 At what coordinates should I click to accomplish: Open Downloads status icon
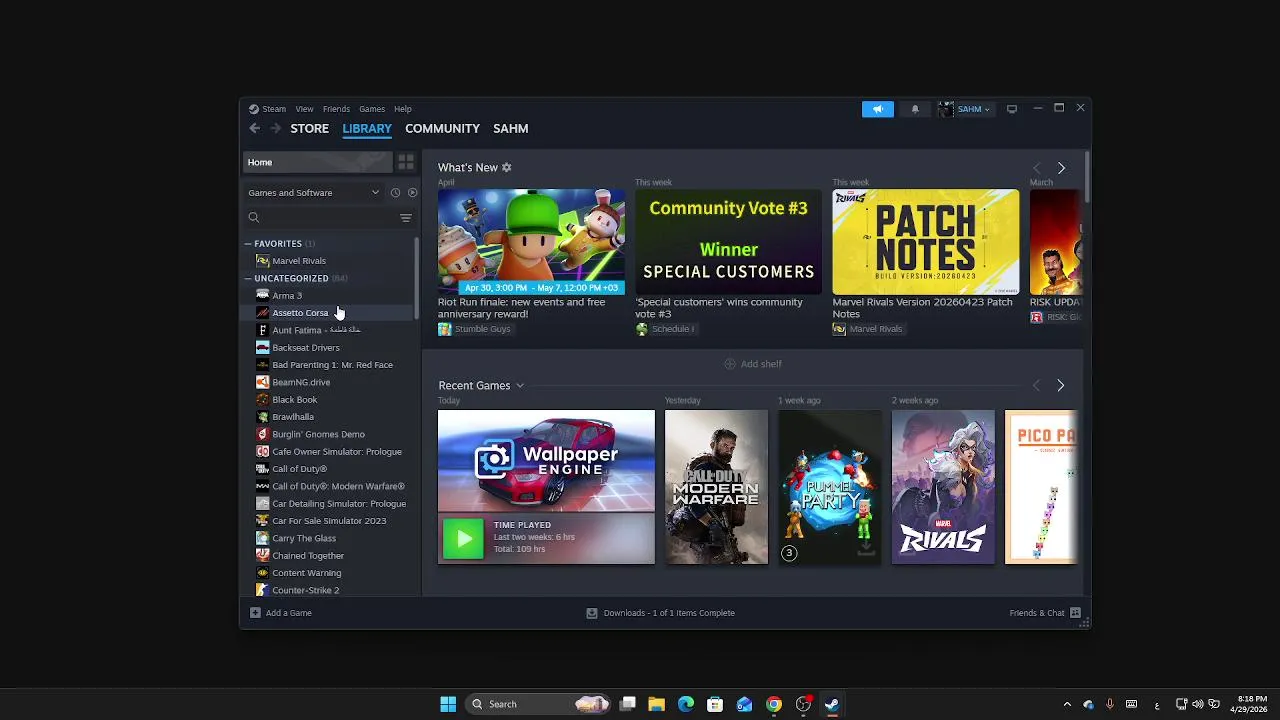pyautogui.click(x=591, y=613)
